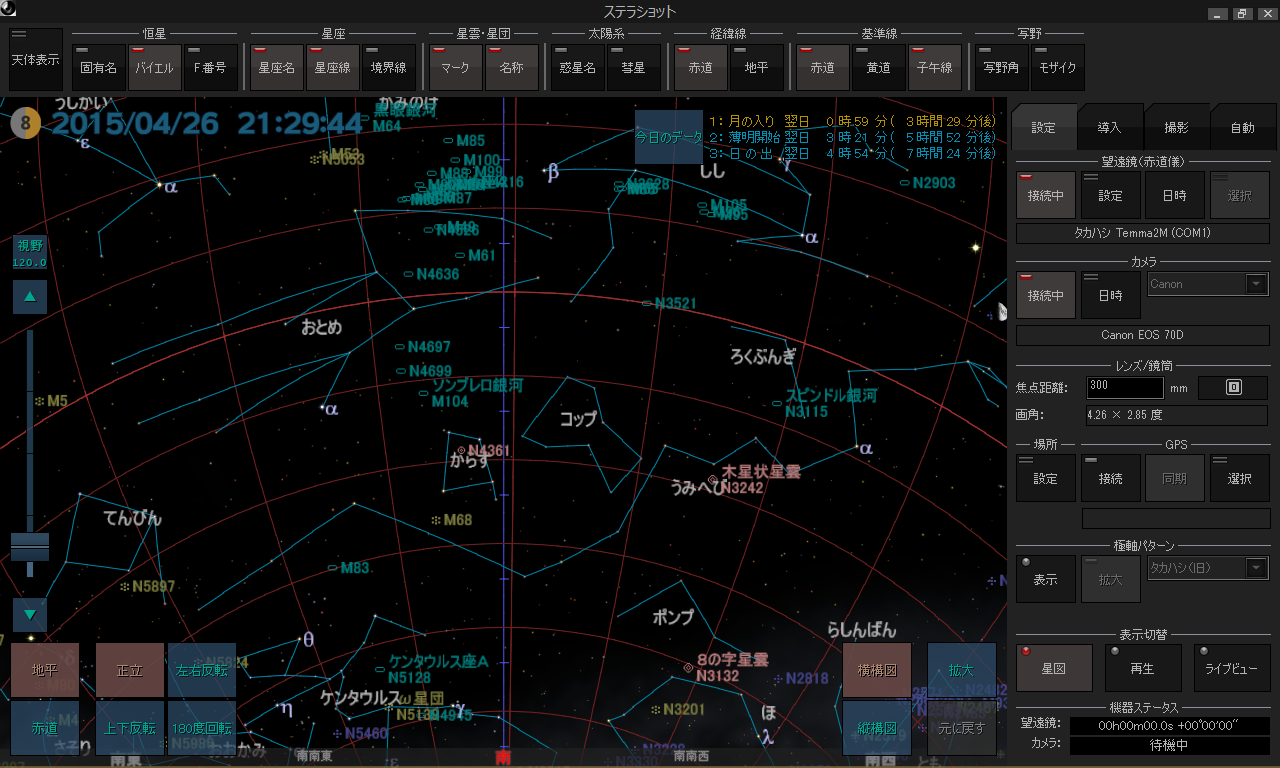Switch to the 撮影 tab
This screenshot has height=768, width=1280.
[1176, 127]
